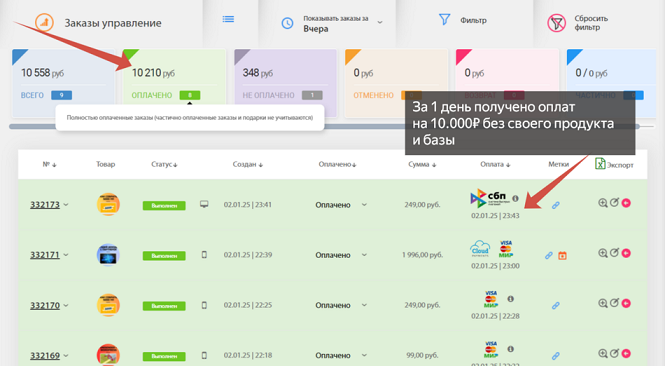This screenshot has width=665, height=366.
Task: Expand Показывать заказы за Вчера dropdown
Action: point(380,22)
